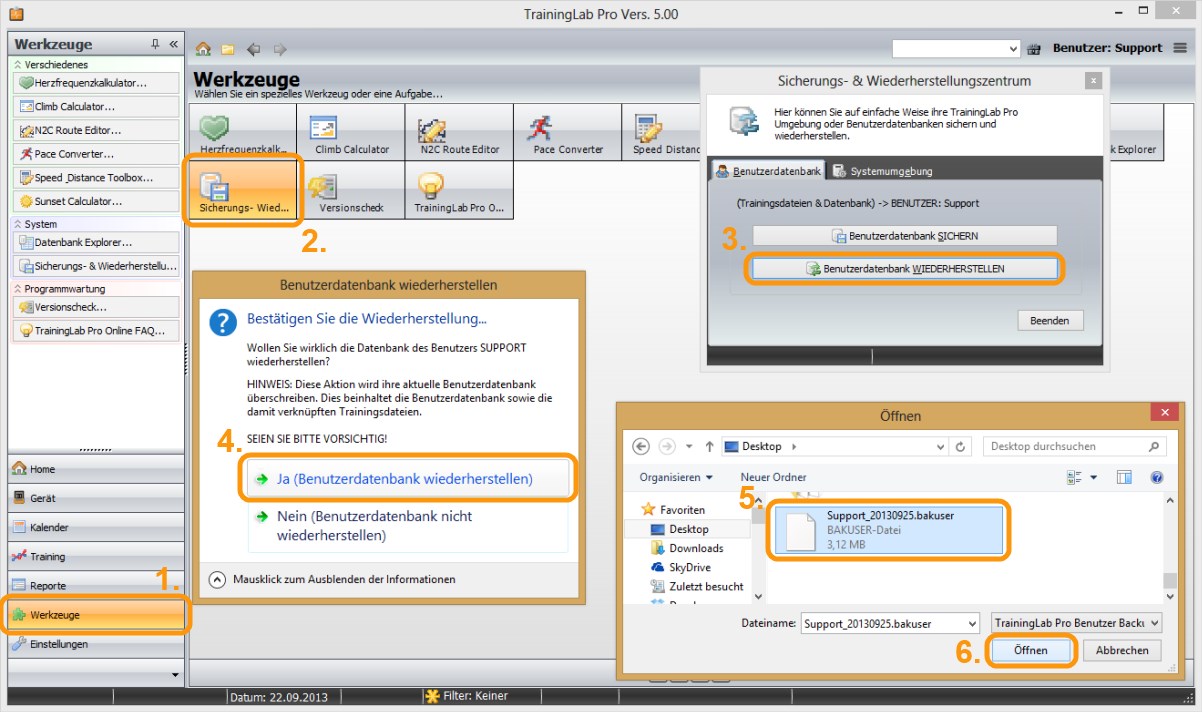1202x712 pixels.
Task: Hide information via Mausklick zum Ausblenden expander
Action: coord(218,579)
